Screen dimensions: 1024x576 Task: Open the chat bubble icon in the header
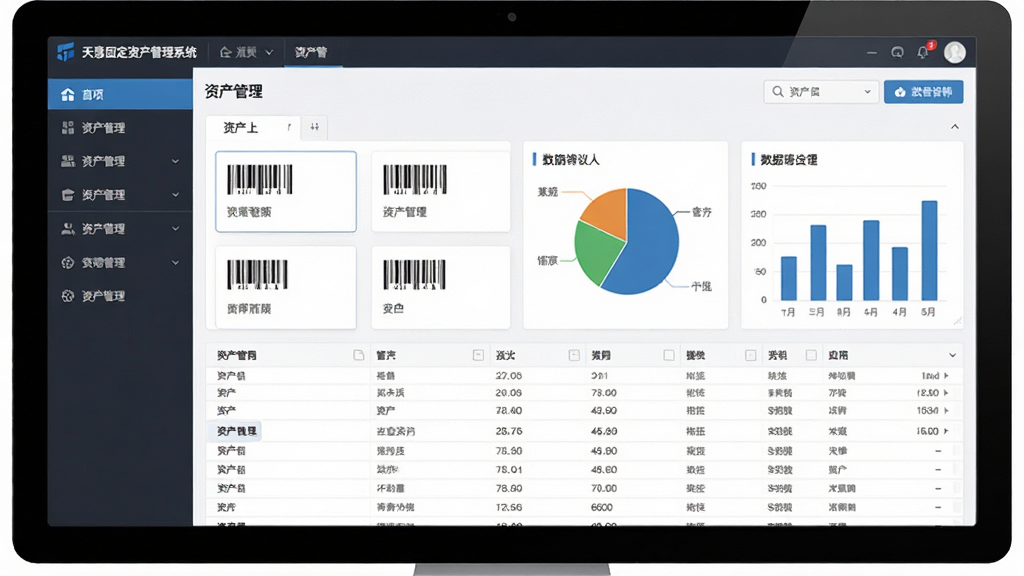coord(897,52)
